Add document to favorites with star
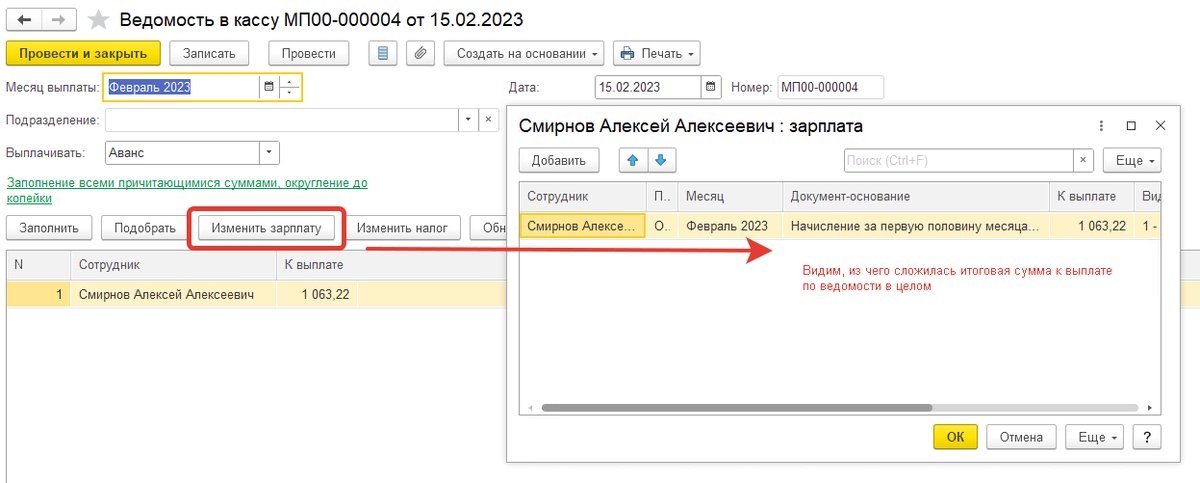 [97, 19]
